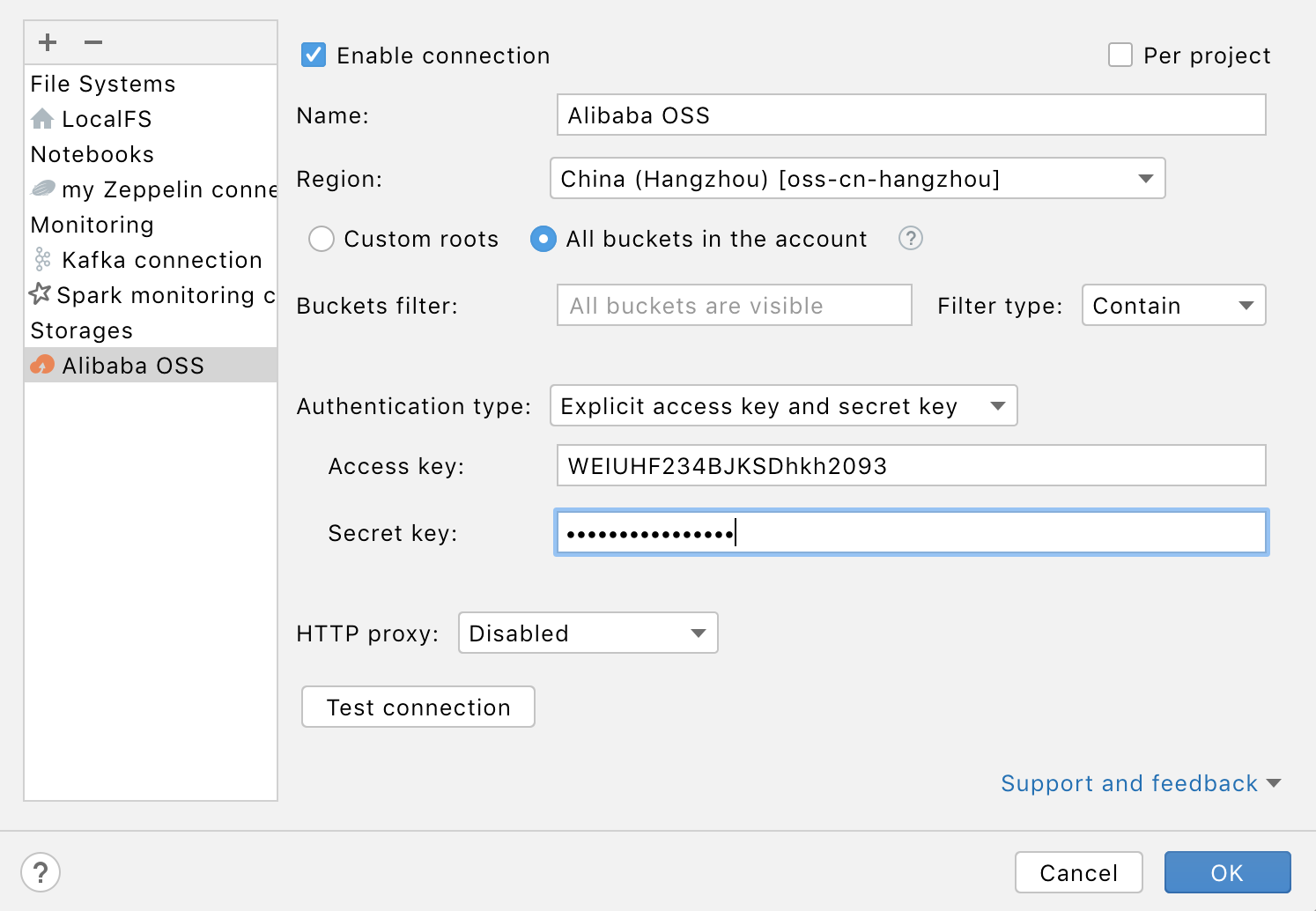Toggle the Enable connection checkbox
This screenshot has height=911, width=1316.
tap(314, 55)
